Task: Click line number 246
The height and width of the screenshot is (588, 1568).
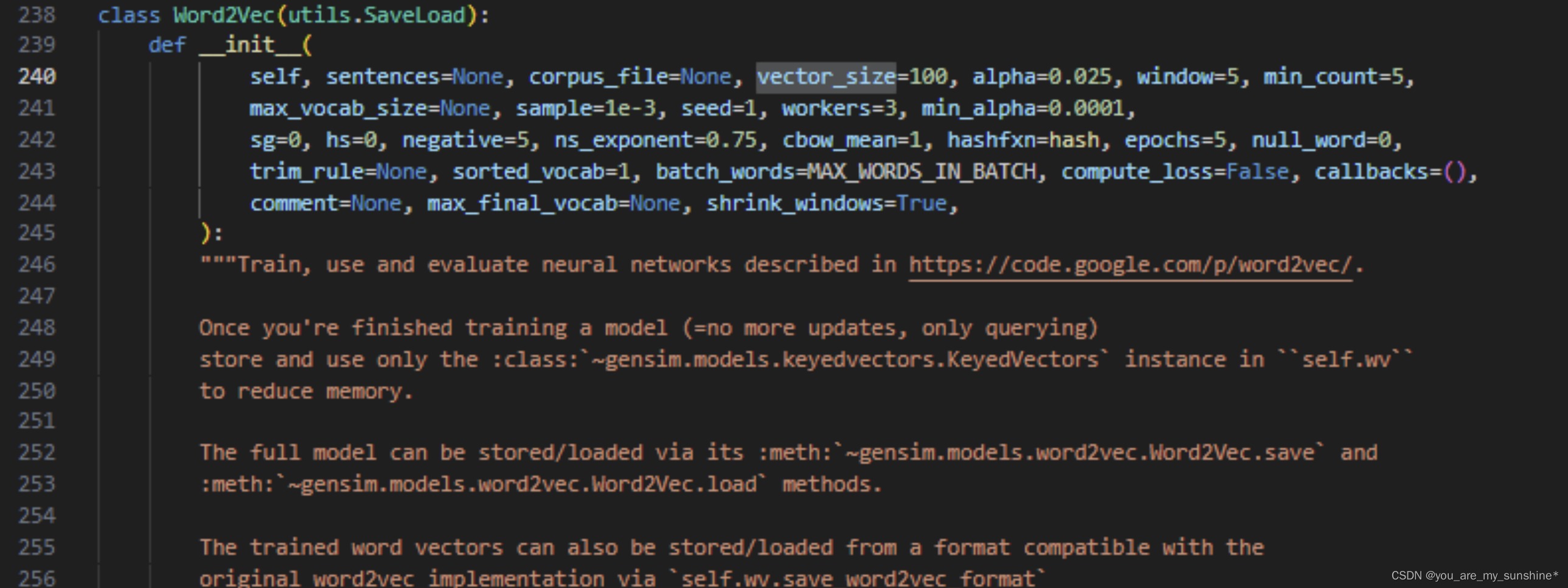Action: point(36,264)
